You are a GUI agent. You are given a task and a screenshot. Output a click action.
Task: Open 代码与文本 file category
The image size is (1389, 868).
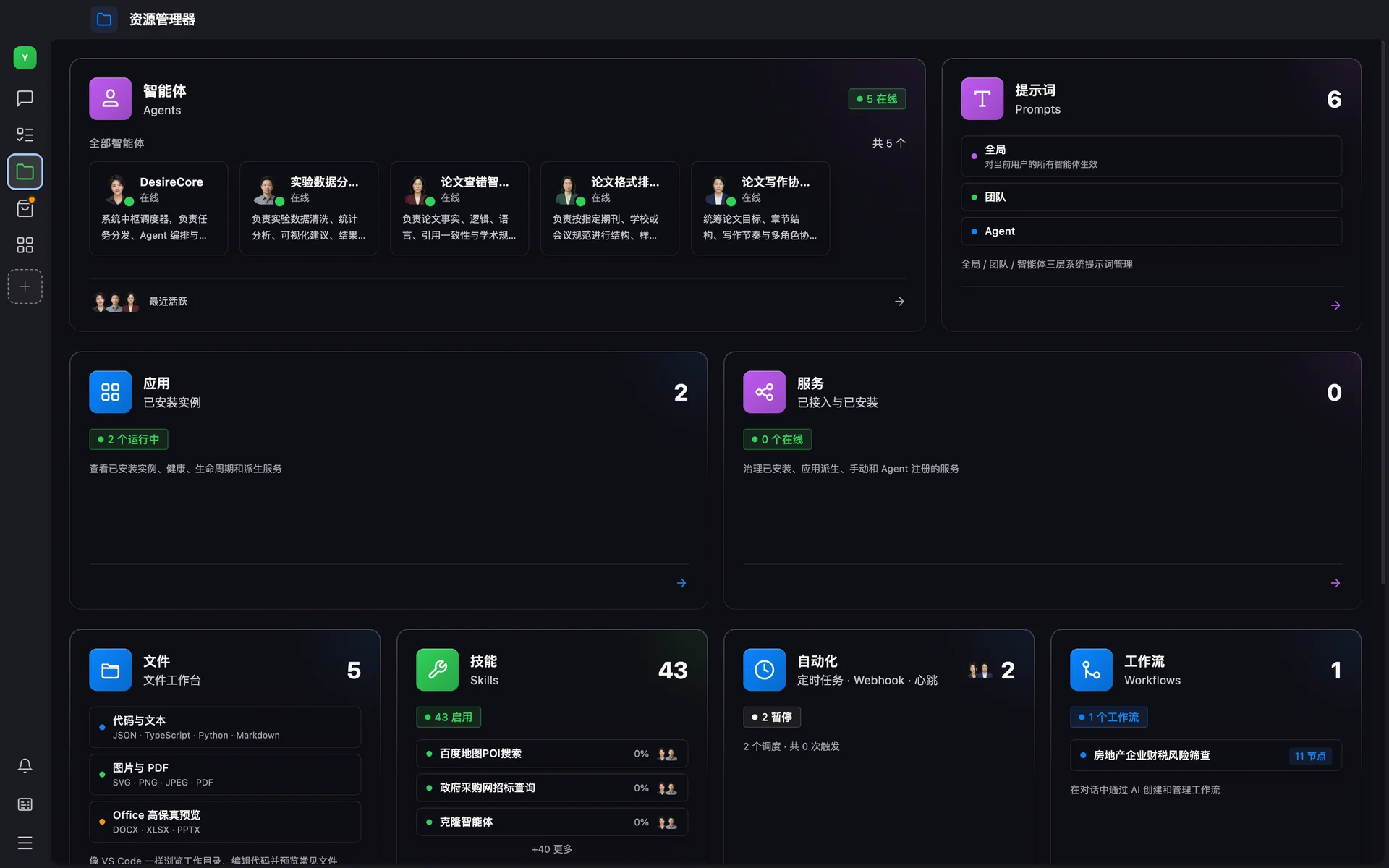[225, 727]
